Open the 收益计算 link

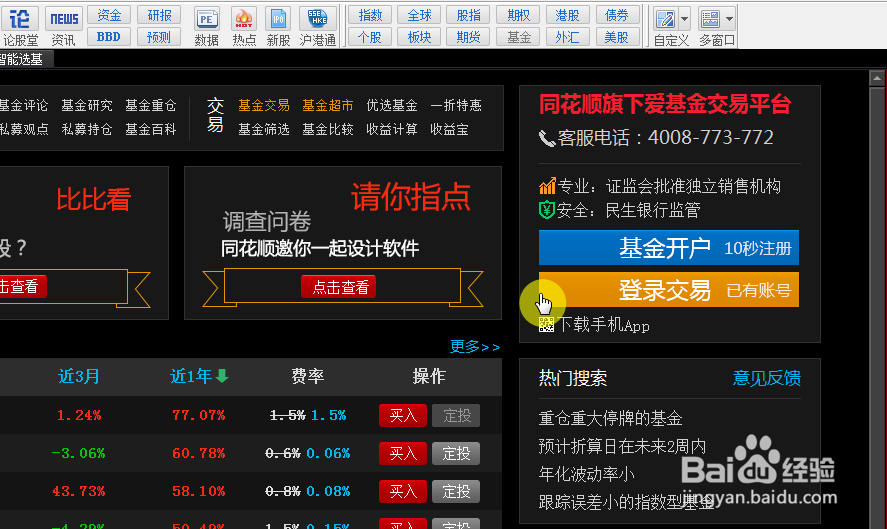pyautogui.click(x=391, y=129)
